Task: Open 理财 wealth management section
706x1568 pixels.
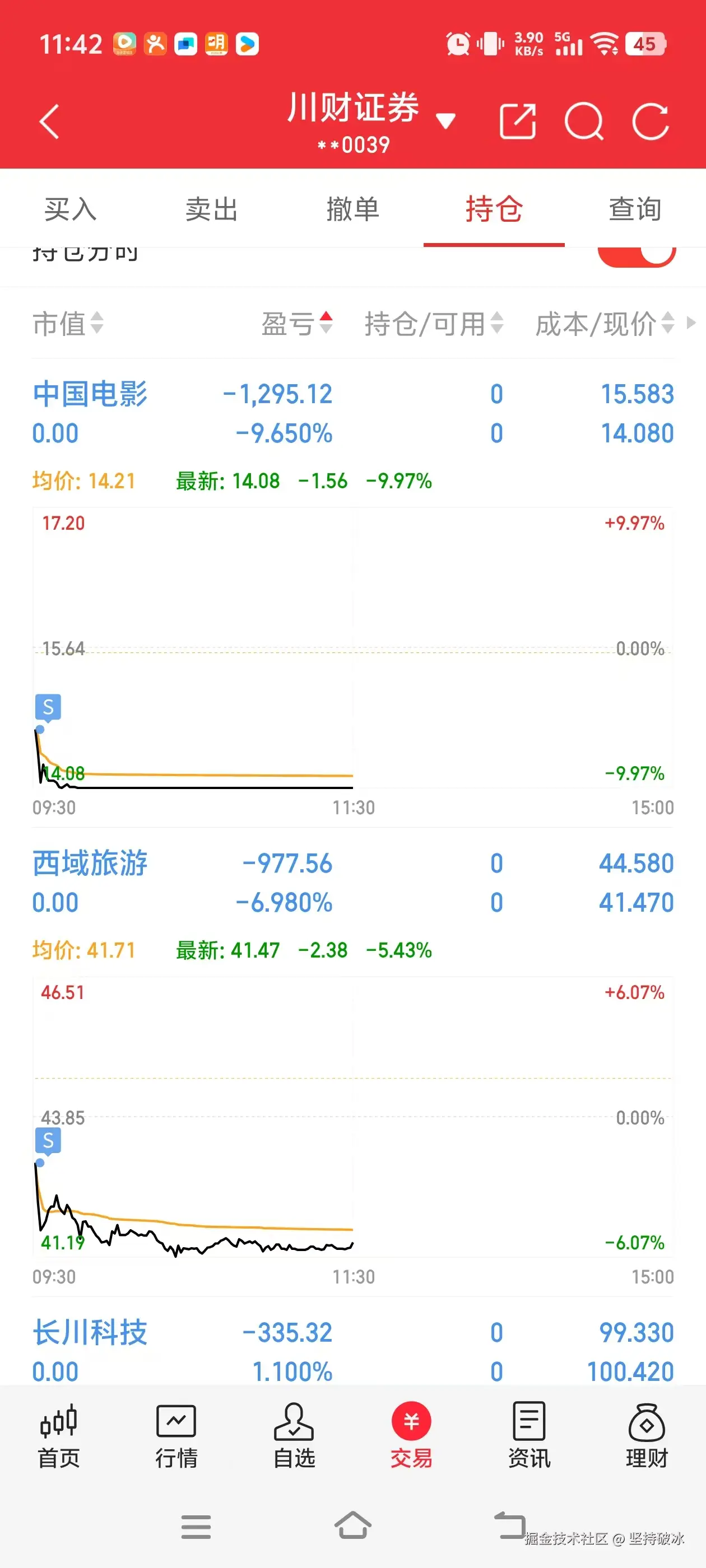Action: 646,1436
